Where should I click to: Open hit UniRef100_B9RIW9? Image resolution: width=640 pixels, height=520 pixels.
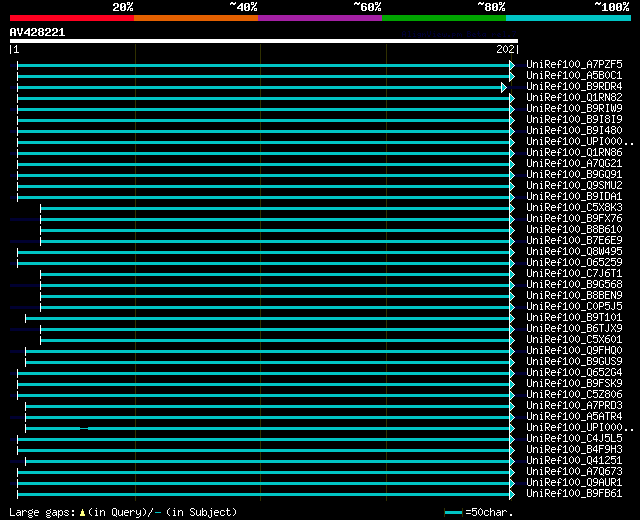pyautogui.click(x=574, y=109)
